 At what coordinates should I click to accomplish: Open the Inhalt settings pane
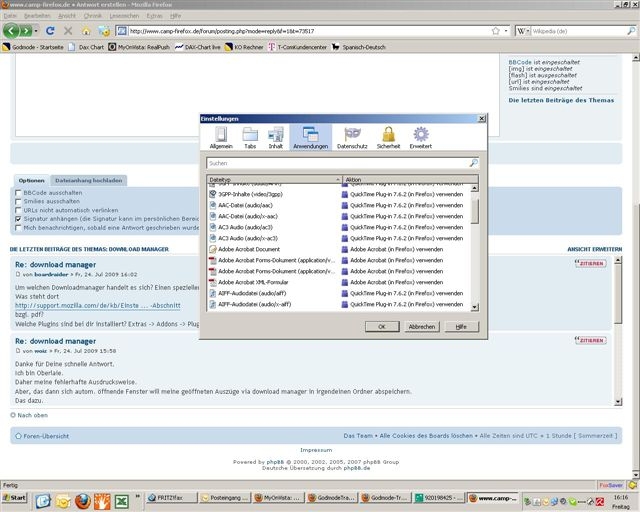(275, 137)
